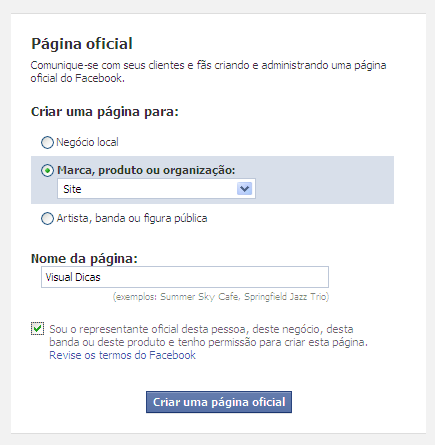Focus the Nome da página text field
The width and height of the screenshot is (435, 445).
[185, 277]
